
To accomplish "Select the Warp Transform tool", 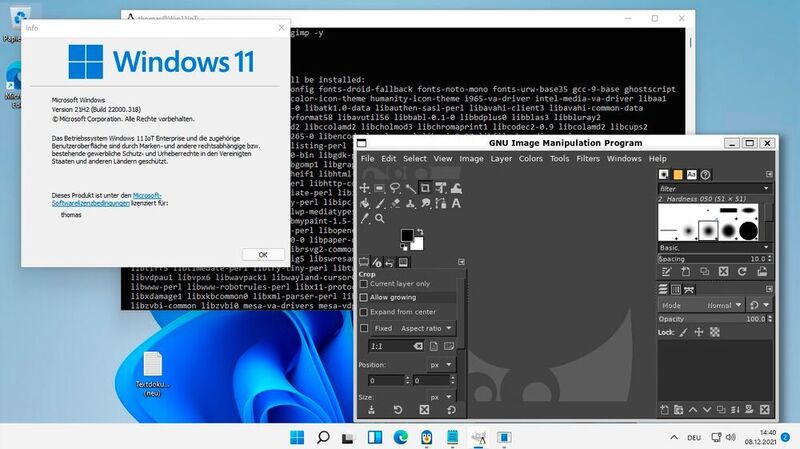I will pos(456,188).
